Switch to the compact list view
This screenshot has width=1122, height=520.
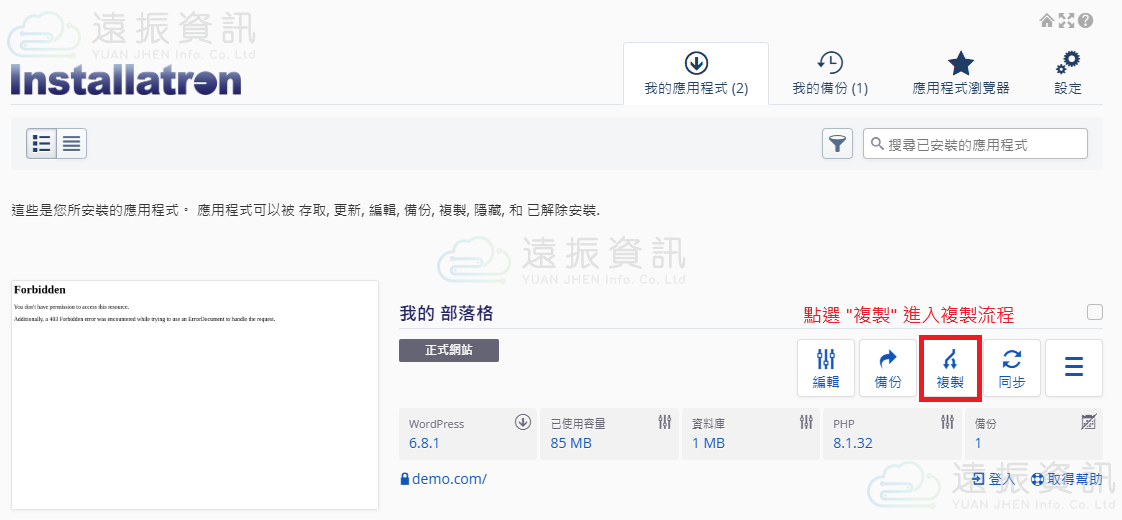point(71,144)
